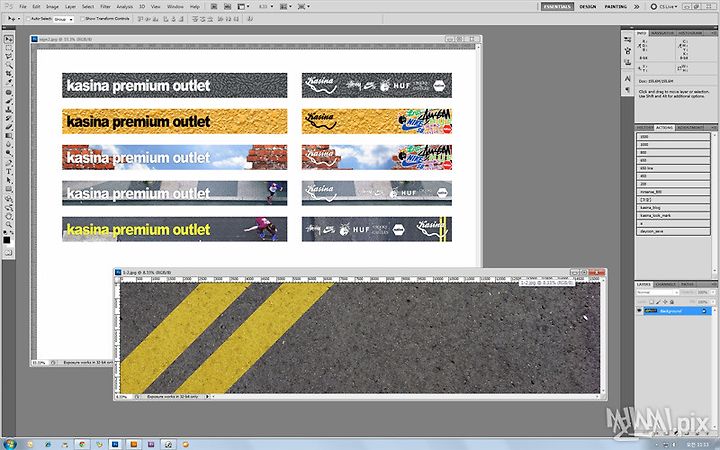Run the kasina_blog action button
This screenshot has height=450, width=720.
click(x=673, y=208)
